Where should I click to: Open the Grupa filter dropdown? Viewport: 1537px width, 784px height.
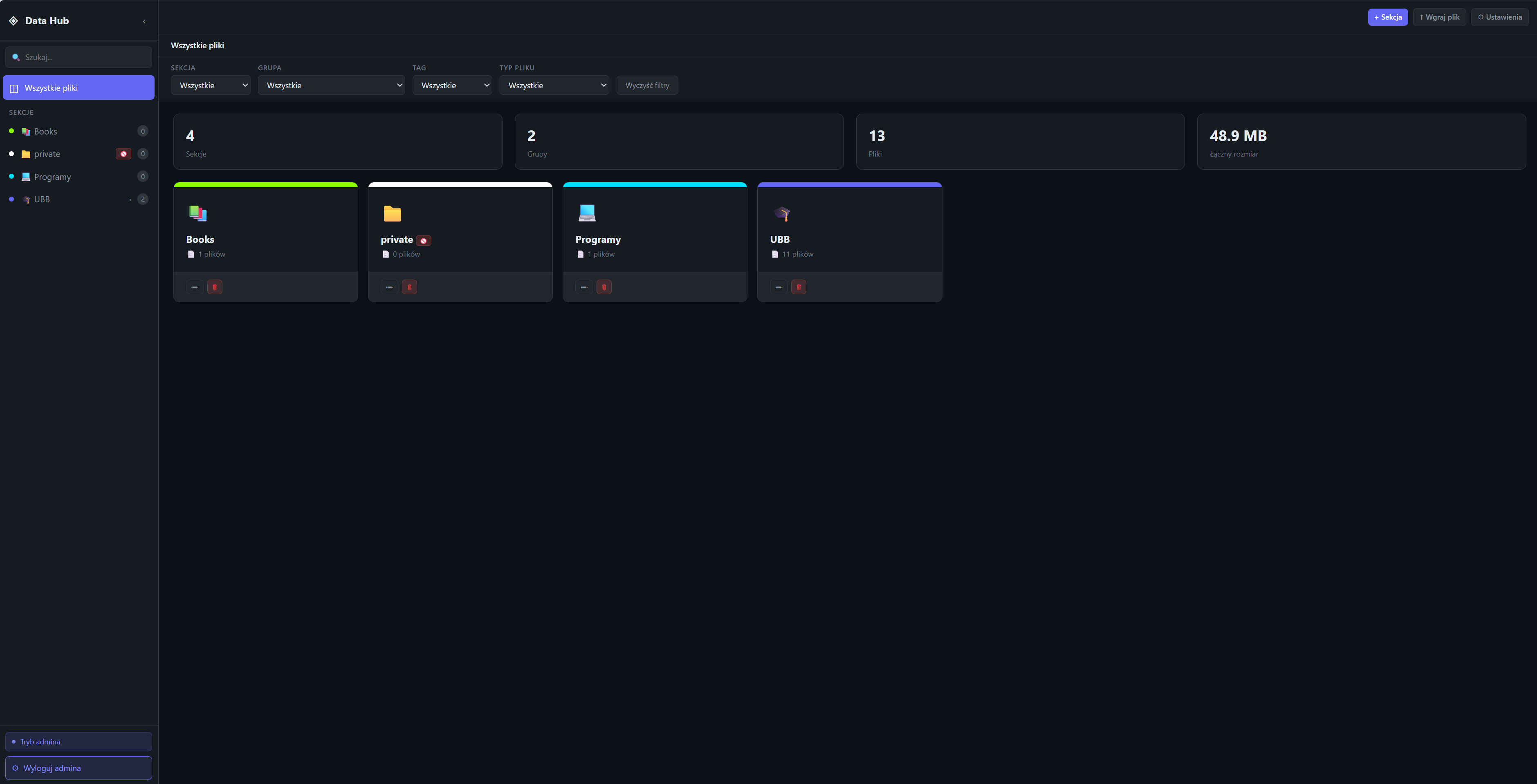click(331, 85)
